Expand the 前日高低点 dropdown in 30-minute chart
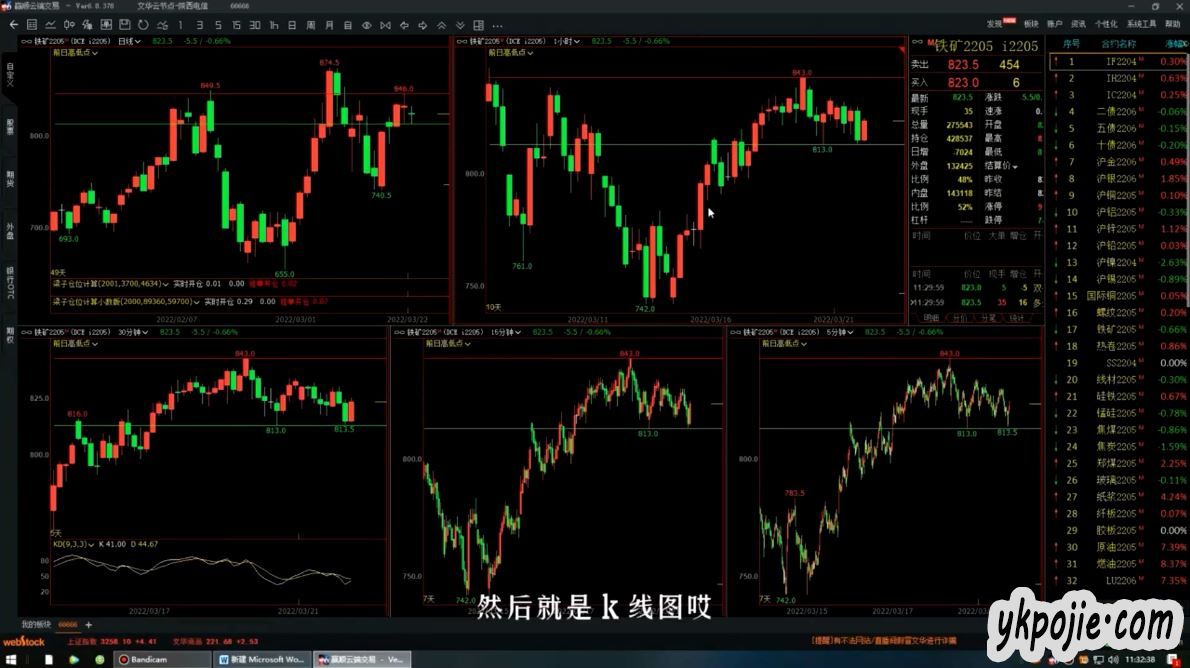 [76, 342]
